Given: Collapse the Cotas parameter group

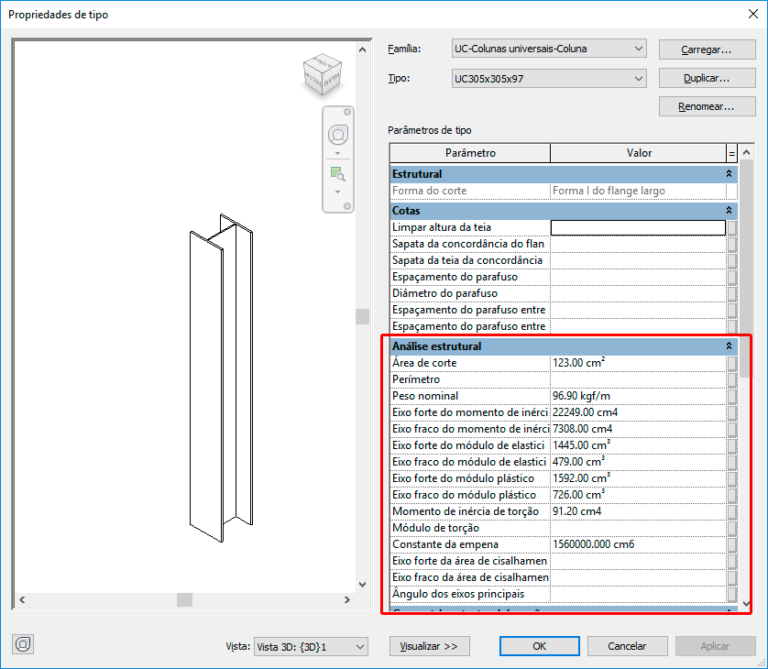Looking at the screenshot, I should tap(729, 211).
